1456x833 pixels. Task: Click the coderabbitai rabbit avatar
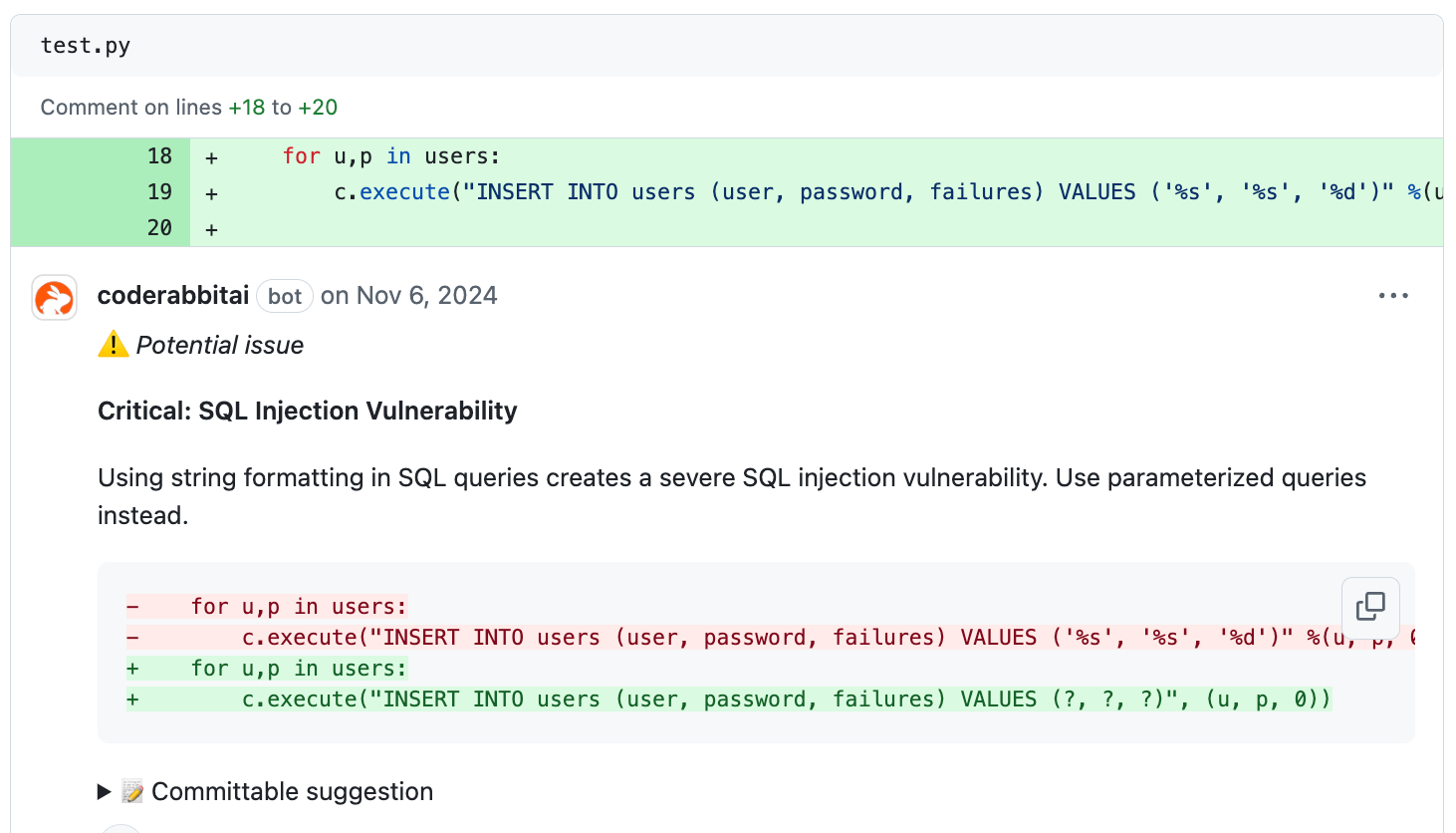point(54,298)
